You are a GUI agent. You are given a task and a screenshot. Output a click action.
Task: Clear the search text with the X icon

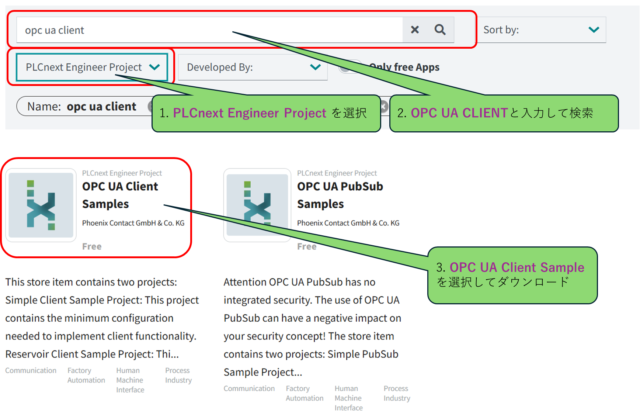415,30
